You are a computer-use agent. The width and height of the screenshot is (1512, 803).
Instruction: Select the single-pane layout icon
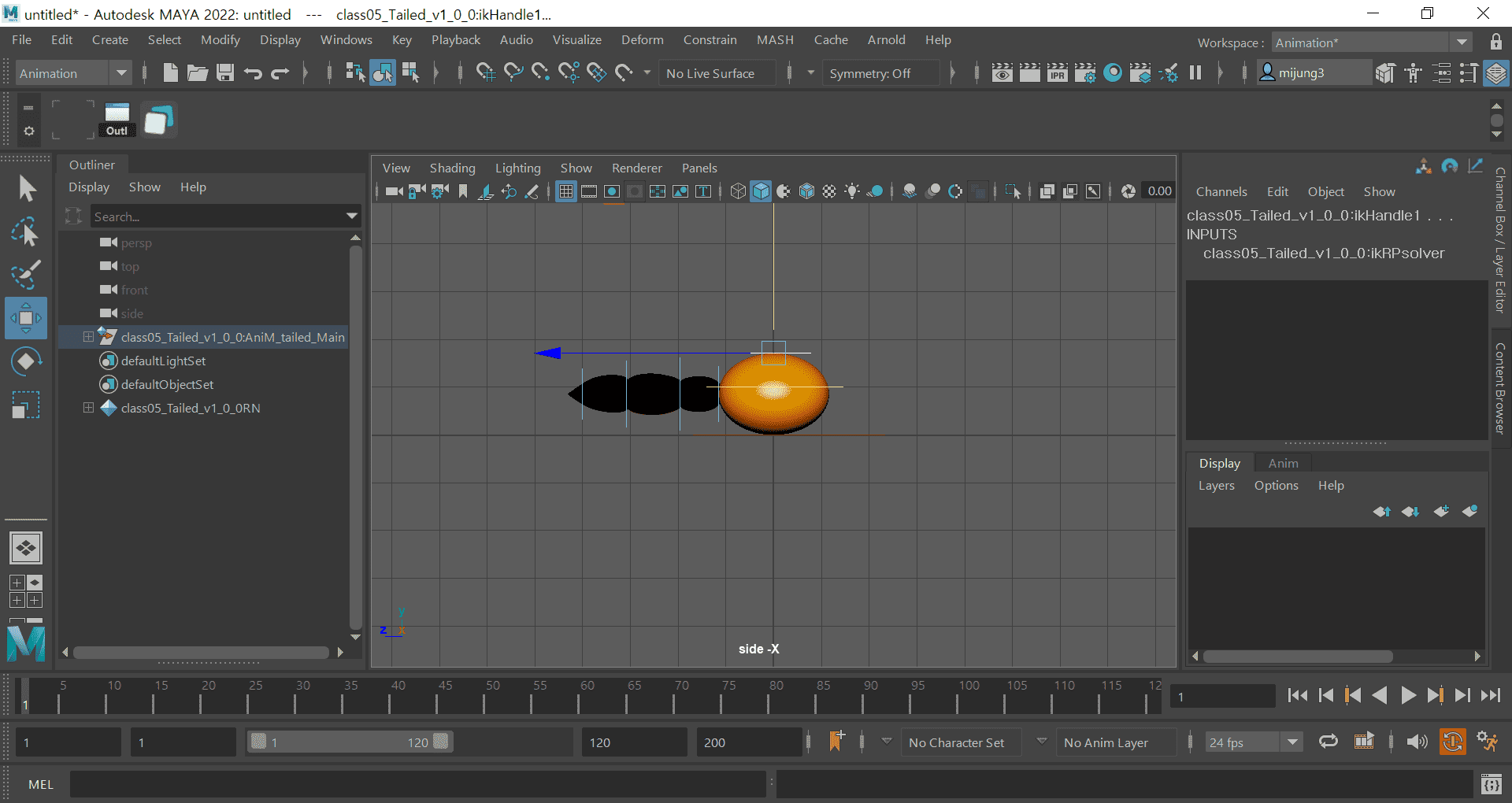(x=25, y=548)
